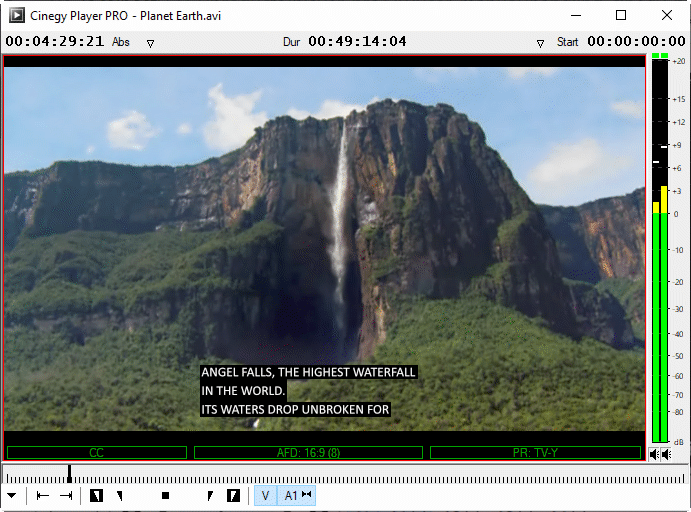The width and height of the screenshot is (691, 512).
Task: Click the left audio level meter bar
Action: [x=656, y=250]
